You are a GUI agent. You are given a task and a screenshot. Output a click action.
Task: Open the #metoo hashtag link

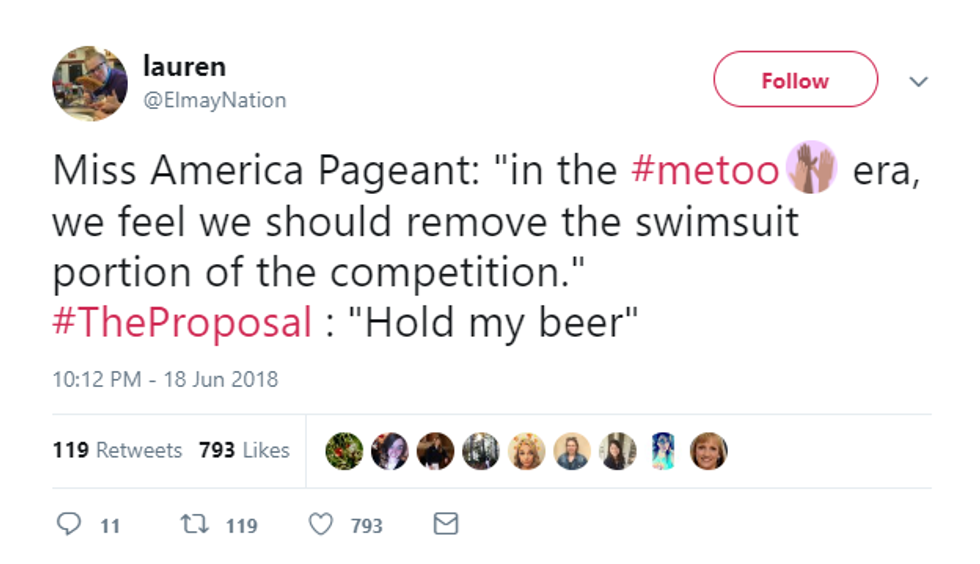705,171
